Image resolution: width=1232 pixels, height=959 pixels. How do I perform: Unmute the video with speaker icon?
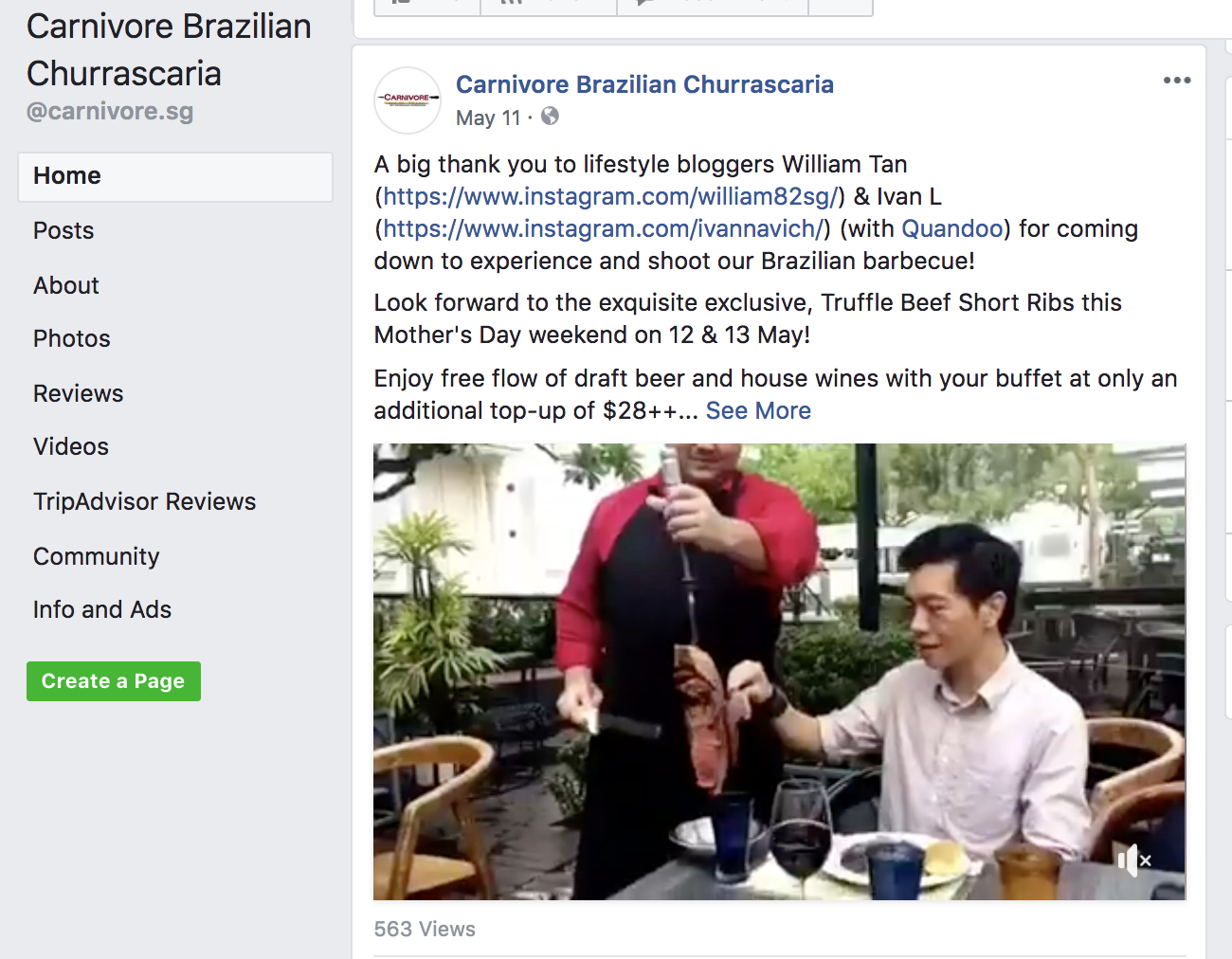[x=1132, y=860]
